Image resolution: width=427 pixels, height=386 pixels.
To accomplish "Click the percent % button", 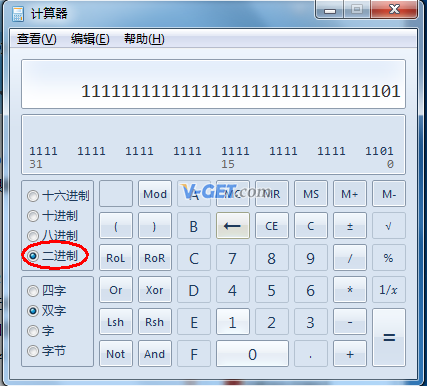I will click(x=389, y=258).
